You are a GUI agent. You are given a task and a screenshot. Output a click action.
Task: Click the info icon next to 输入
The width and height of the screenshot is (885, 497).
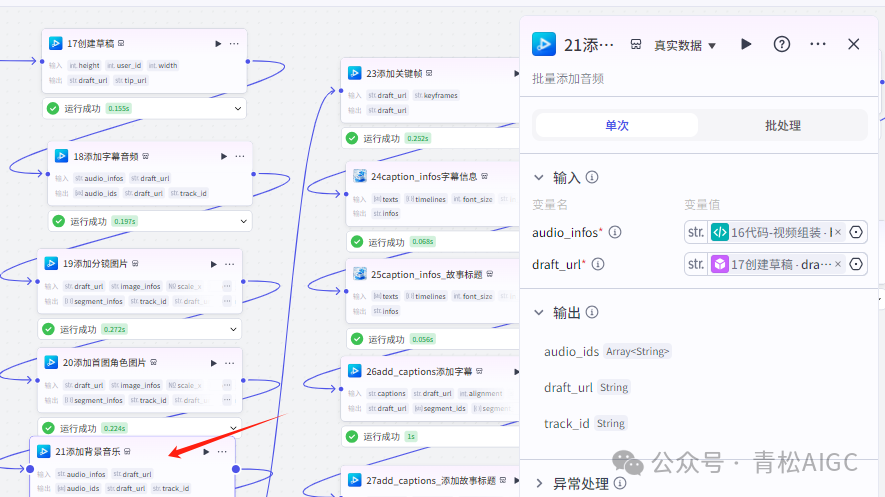click(x=592, y=177)
